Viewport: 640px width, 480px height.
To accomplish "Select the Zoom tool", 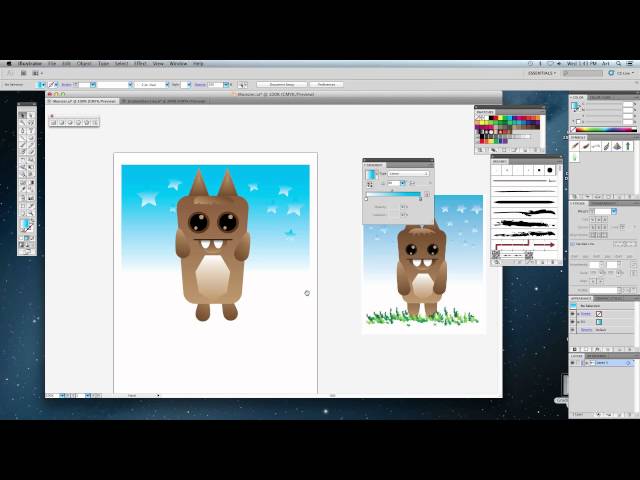I will click(31, 213).
